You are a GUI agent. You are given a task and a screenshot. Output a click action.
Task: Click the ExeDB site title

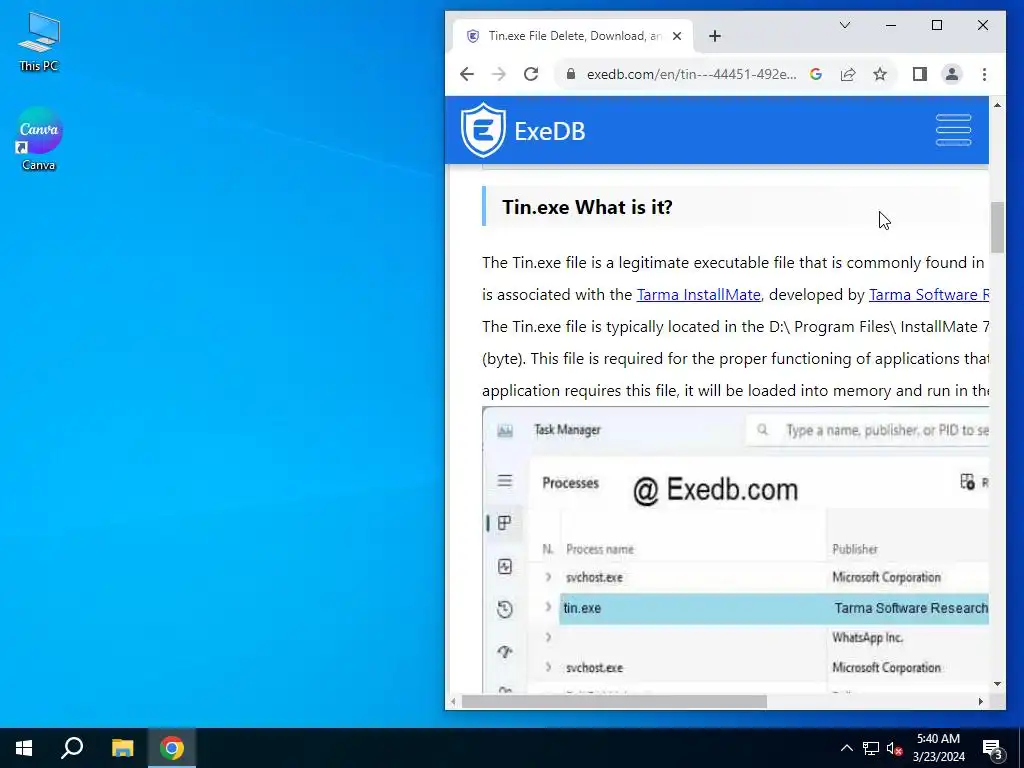[x=550, y=131]
